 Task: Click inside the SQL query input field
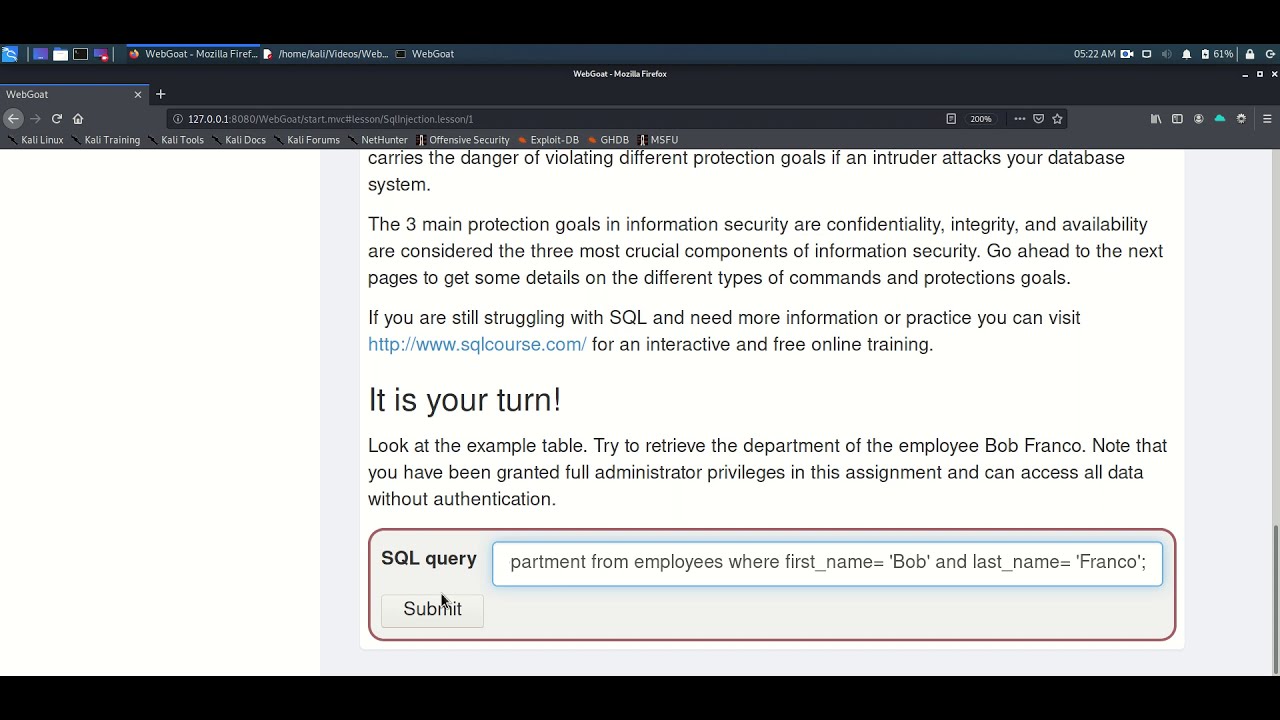(827, 563)
